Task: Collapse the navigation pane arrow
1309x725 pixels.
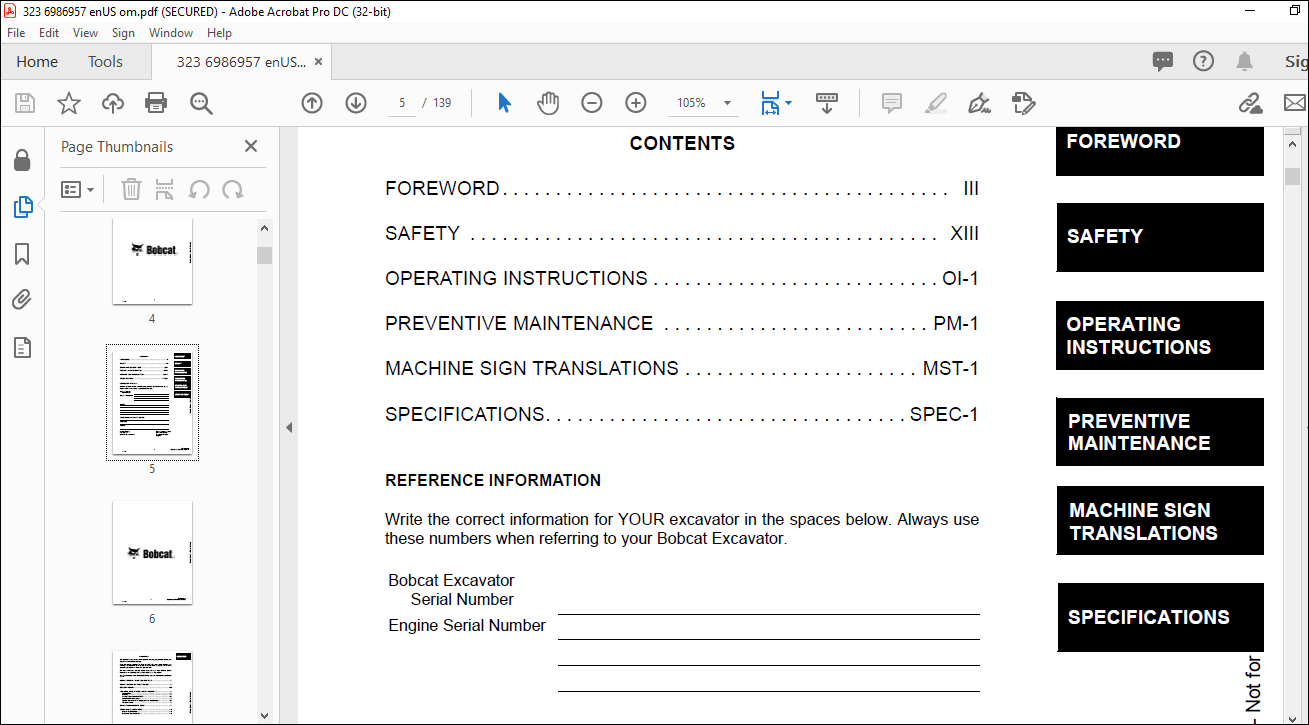Action: tap(289, 427)
